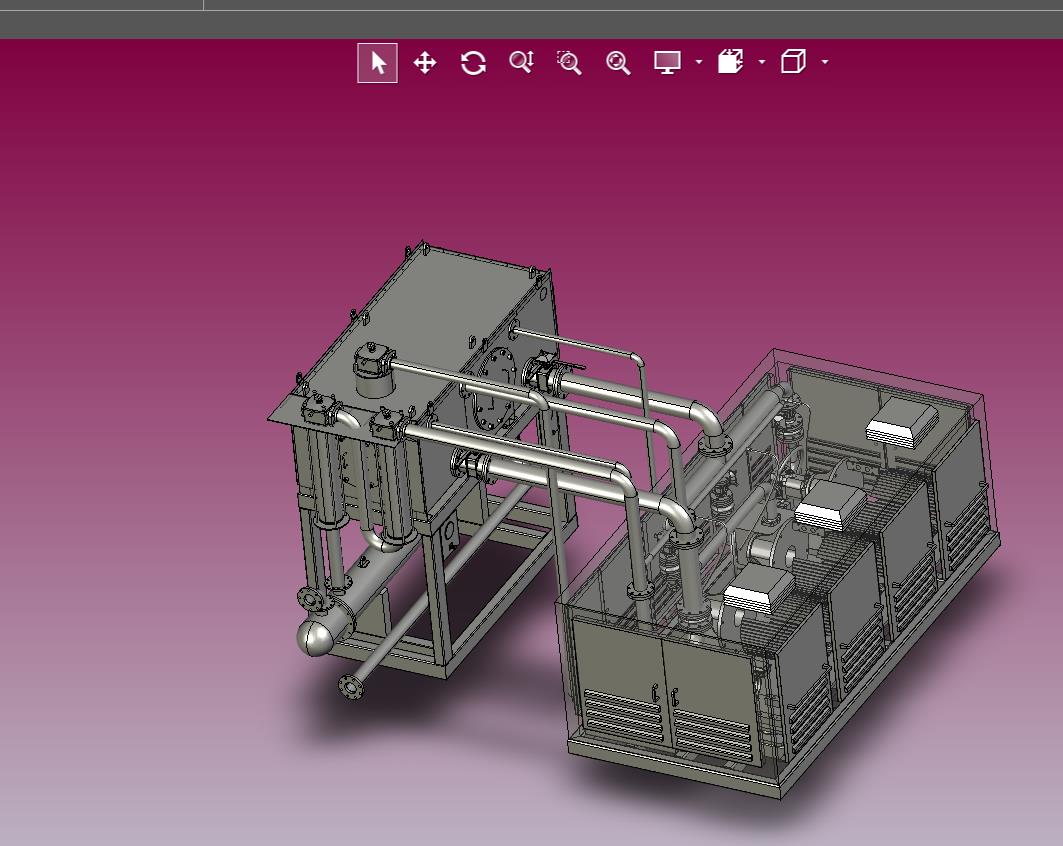
Task: Expand the section view dropdown arrow
Action: (x=762, y=62)
